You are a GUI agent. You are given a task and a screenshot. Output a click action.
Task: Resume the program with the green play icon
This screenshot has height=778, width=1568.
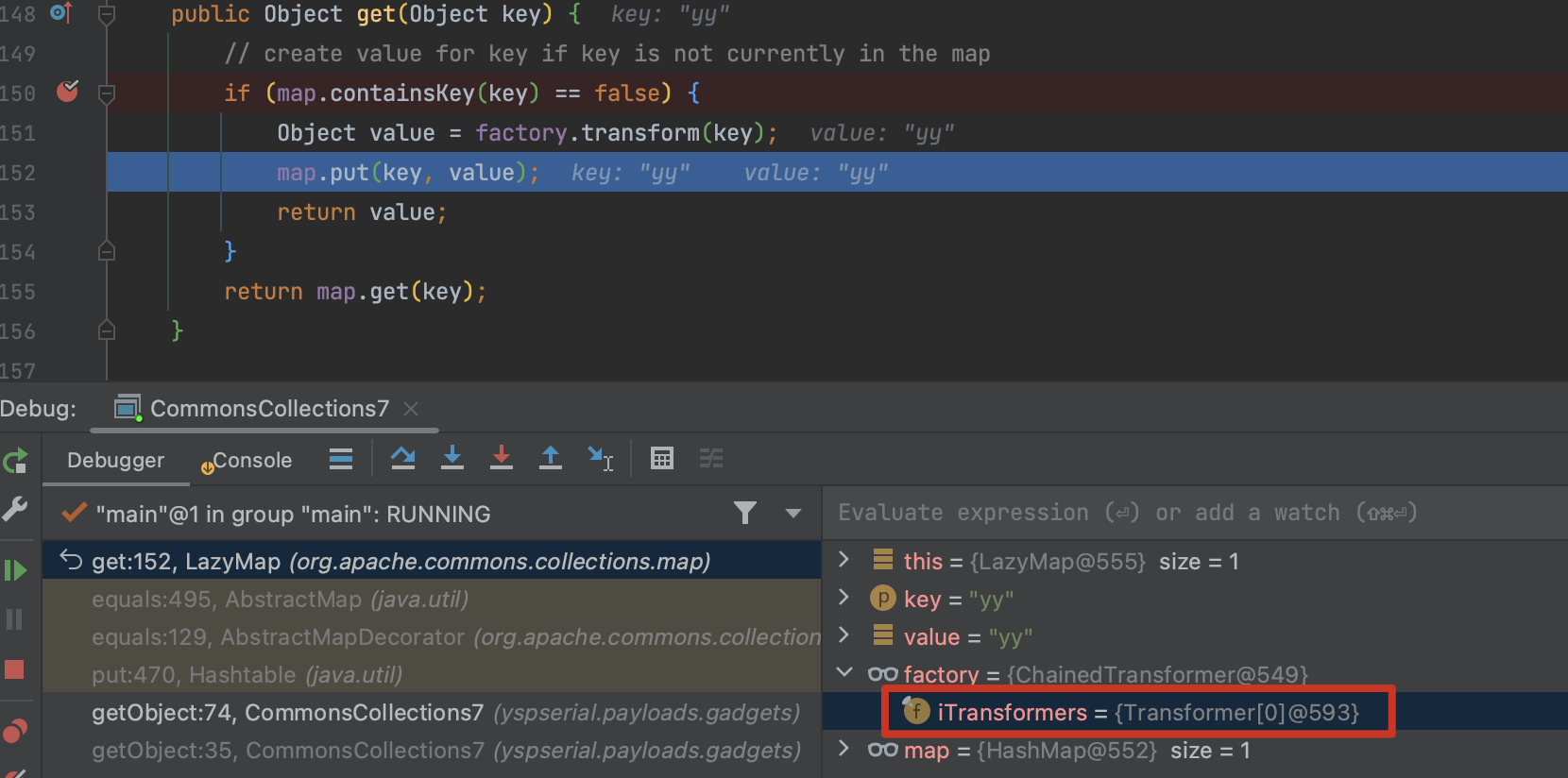[15, 570]
